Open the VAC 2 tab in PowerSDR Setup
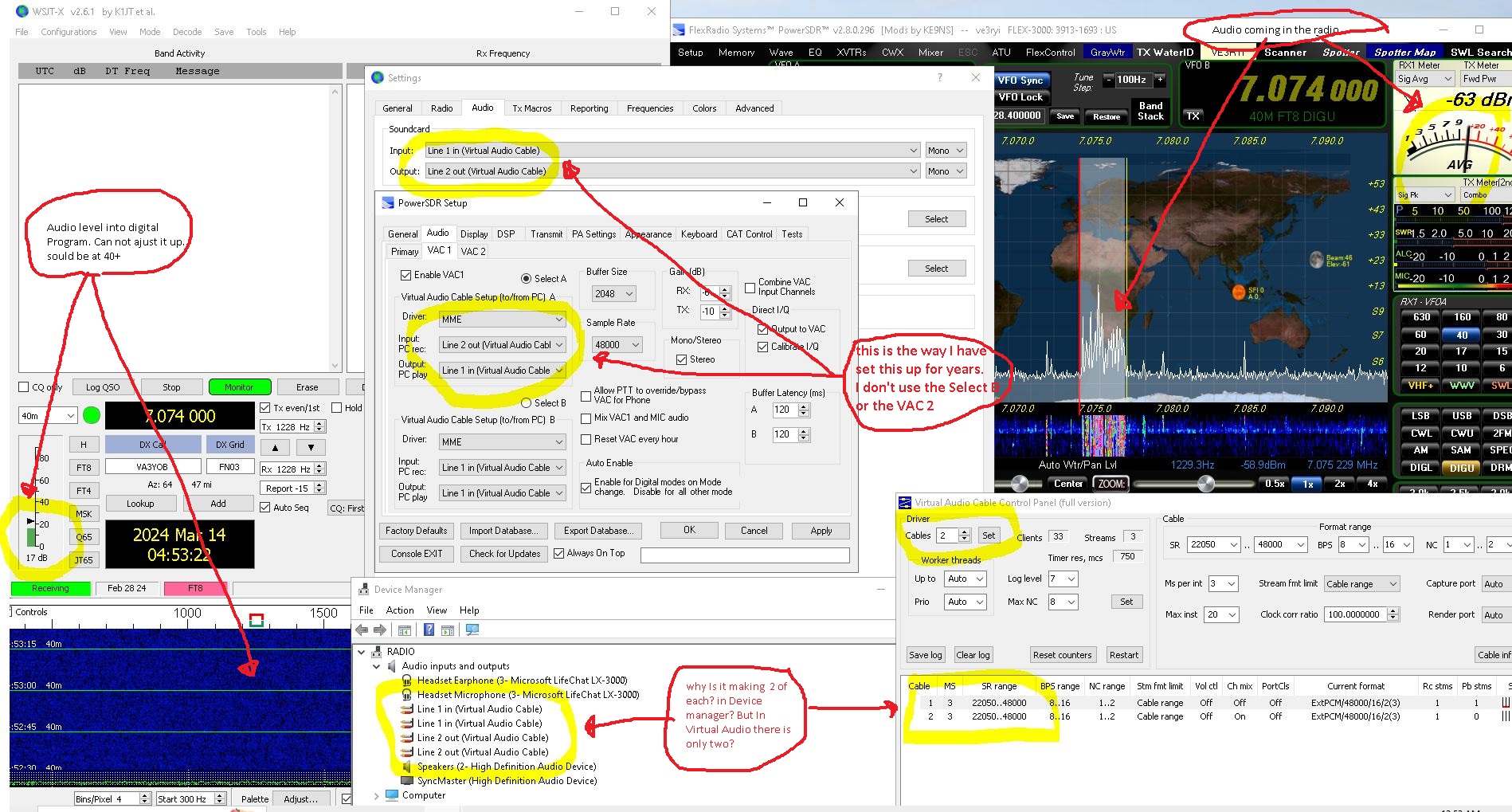Image resolution: width=1512 pixels, height=812 pixels. coord(473,251)
